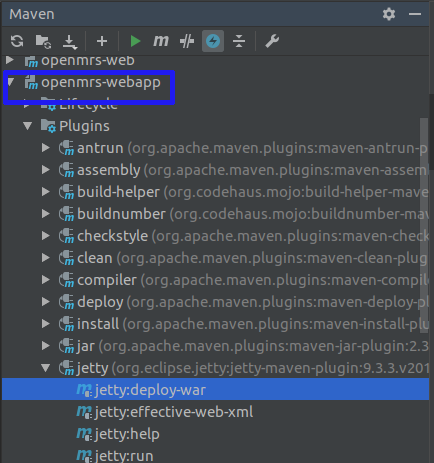434x463 pixels.
Task: Collapse all tree nodes icon
Action: click(239, 41)
